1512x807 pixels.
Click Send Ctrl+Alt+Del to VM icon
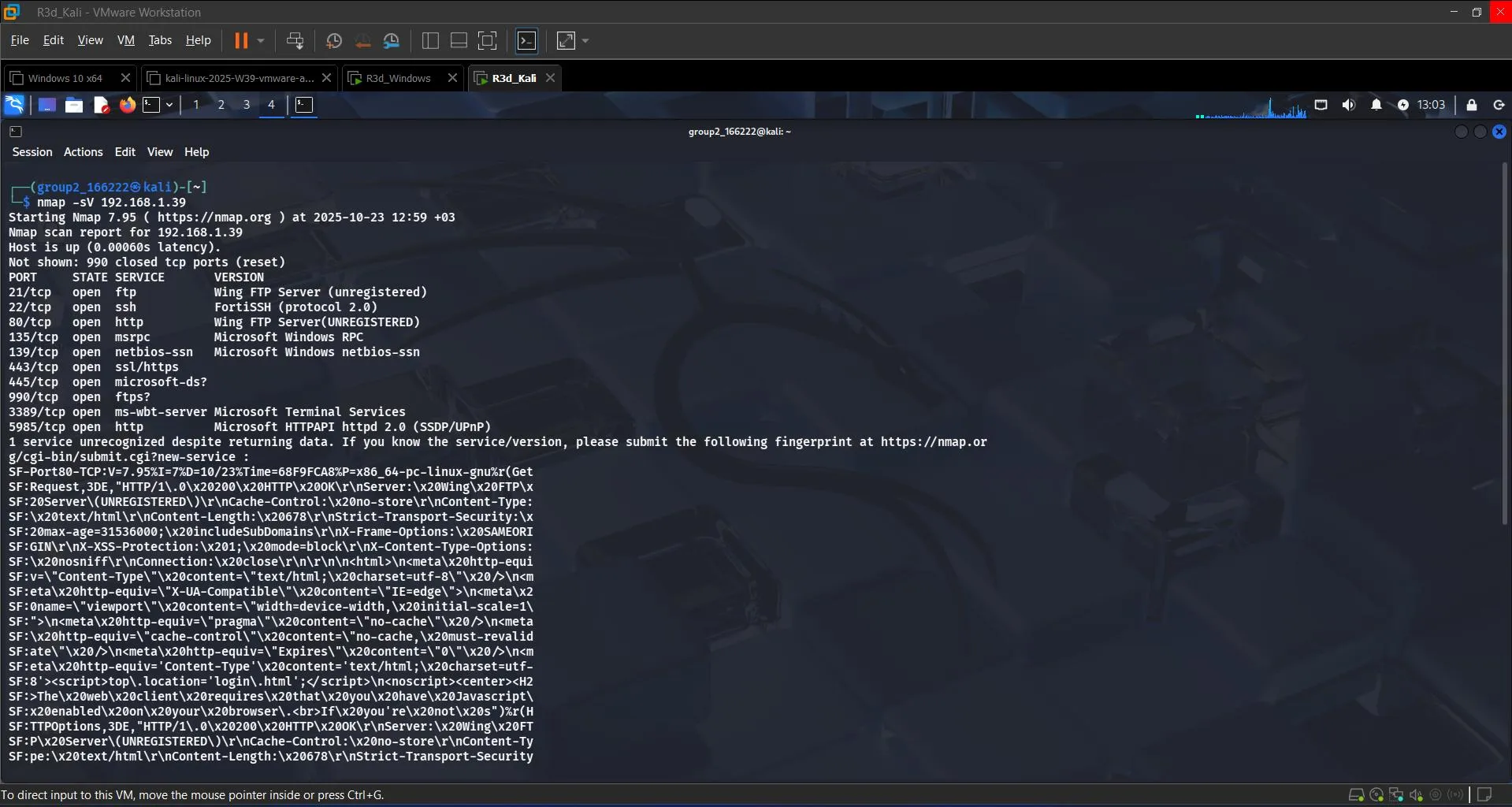click(x=295, y=40)
